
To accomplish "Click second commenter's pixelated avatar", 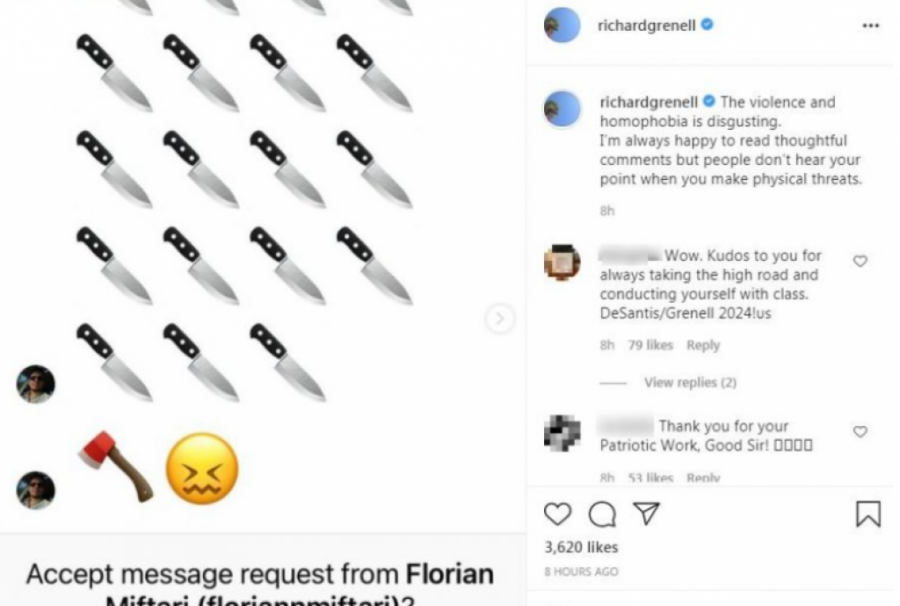I will (562, 432).
